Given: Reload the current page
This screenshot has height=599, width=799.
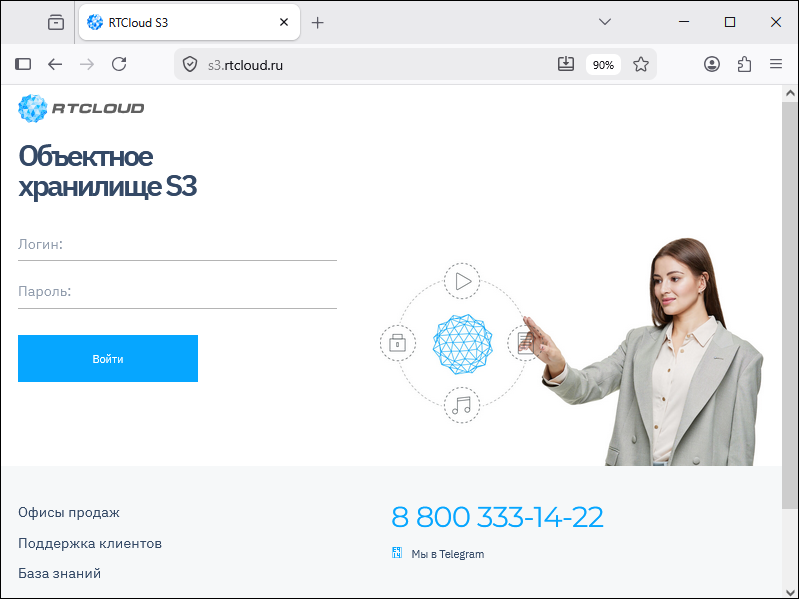Looking at the screenshot, I should [119, 64].
